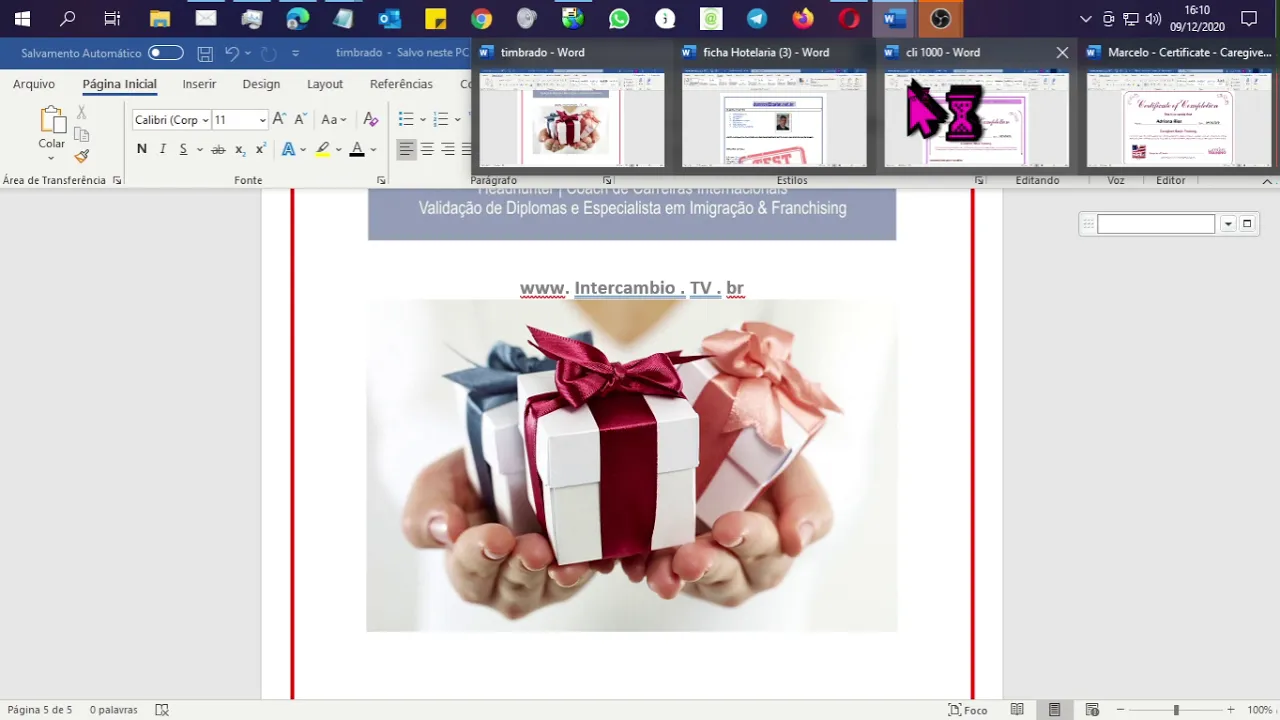Toggle underline S formatting

point(183,149)
